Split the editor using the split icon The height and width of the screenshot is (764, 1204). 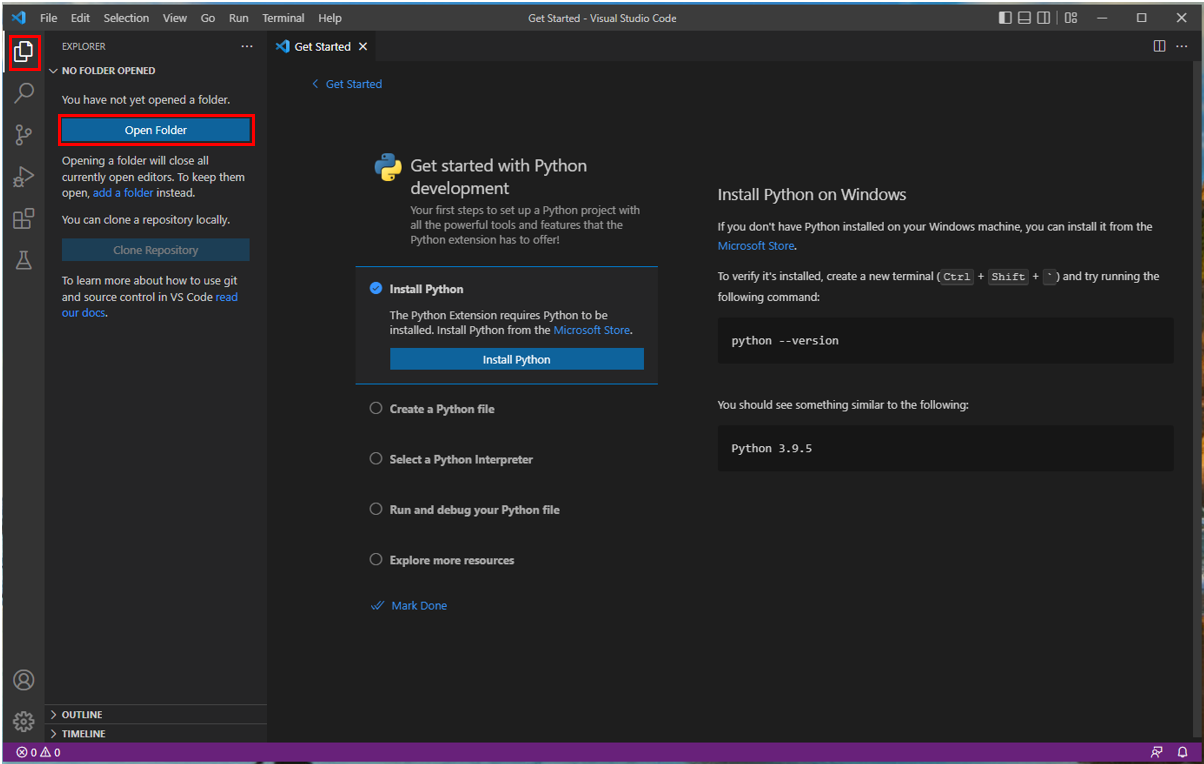1159,46
